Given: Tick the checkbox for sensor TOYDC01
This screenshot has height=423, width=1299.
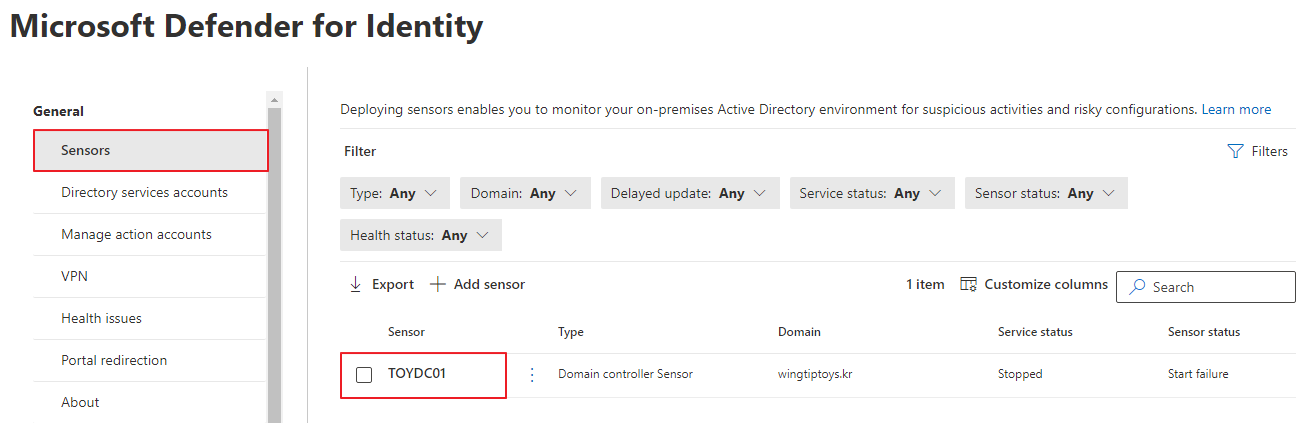Looking at the screenshot, I should click(364, 375).
